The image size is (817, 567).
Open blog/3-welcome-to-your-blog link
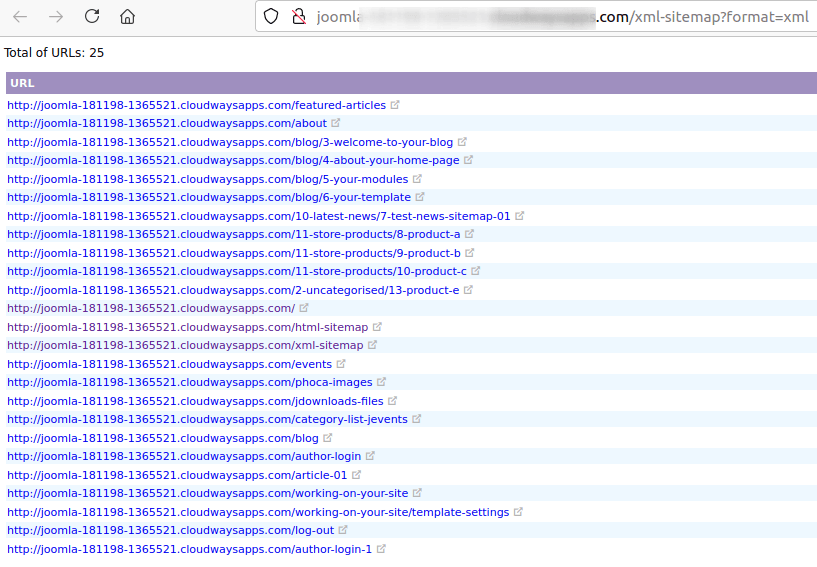pos(230,142)
